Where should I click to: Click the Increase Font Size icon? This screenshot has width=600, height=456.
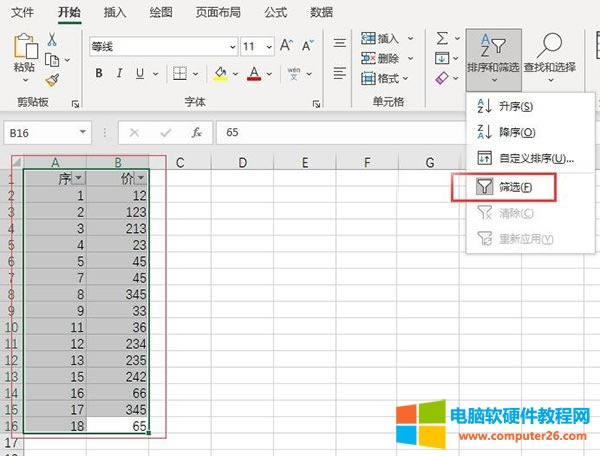click(x=287, y=46)
